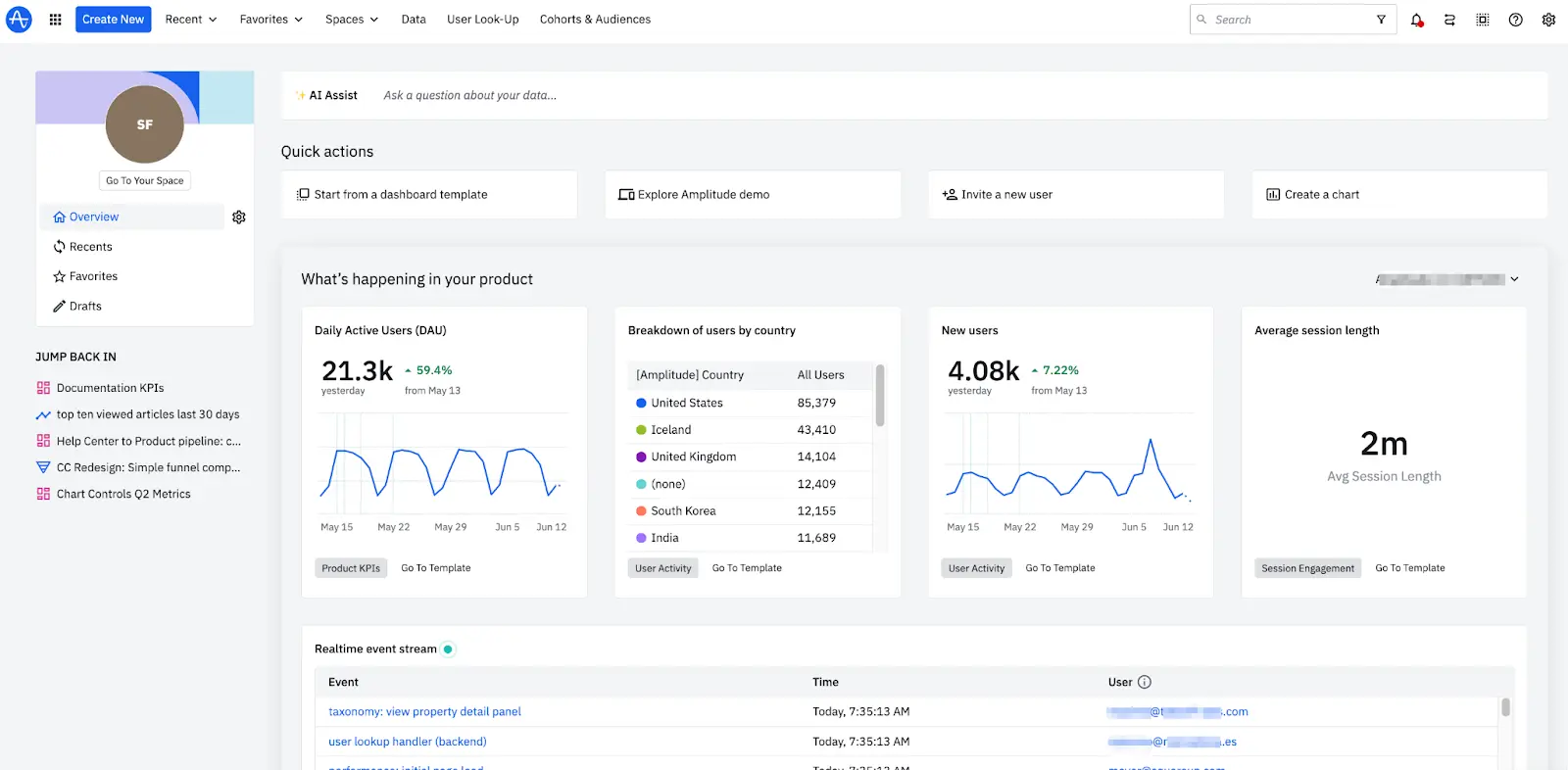Click the search filter funnel icon

[1381, 20]
